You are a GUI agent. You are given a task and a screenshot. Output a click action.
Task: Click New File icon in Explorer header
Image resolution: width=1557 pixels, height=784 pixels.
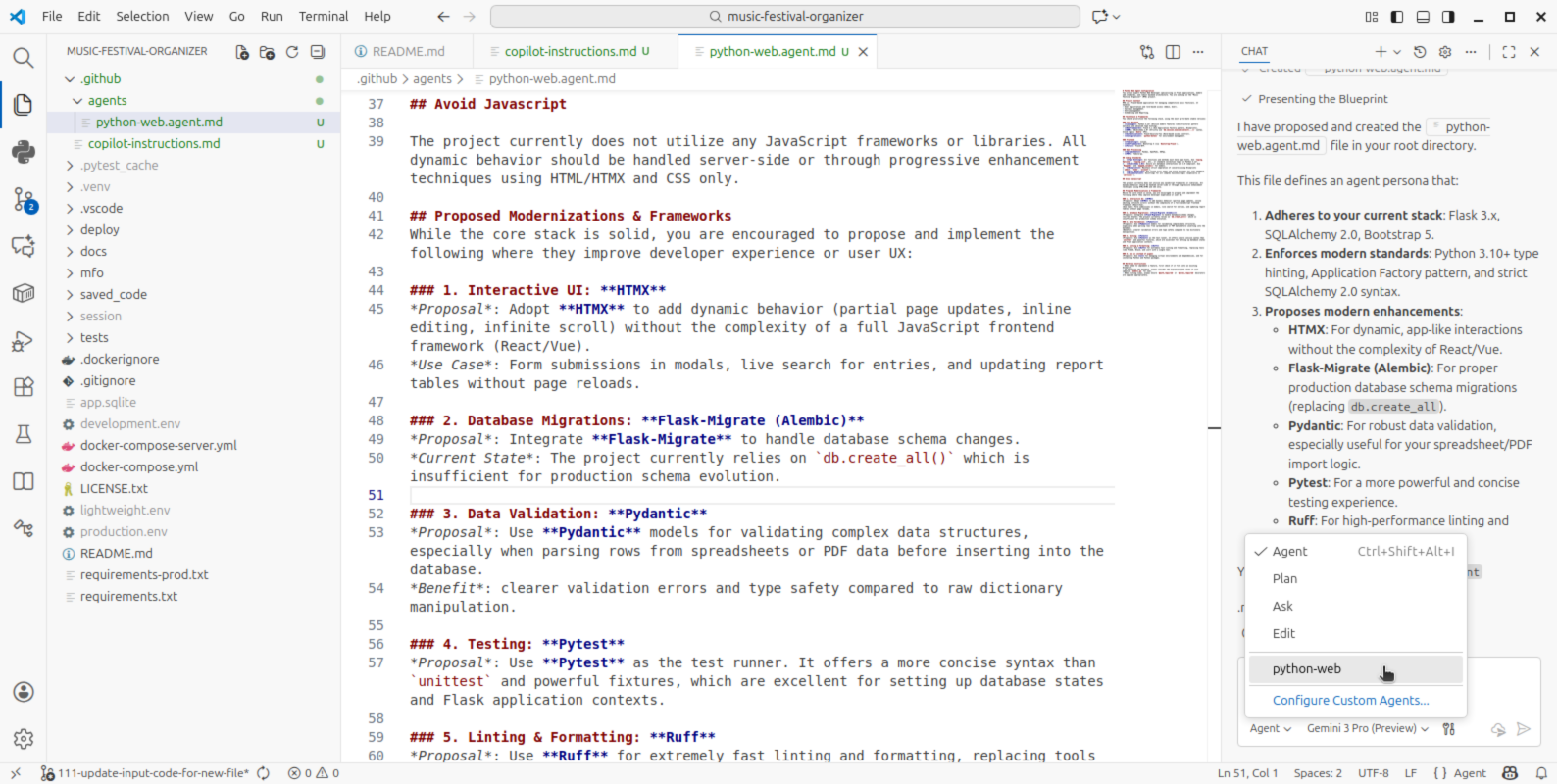point(242,52)
